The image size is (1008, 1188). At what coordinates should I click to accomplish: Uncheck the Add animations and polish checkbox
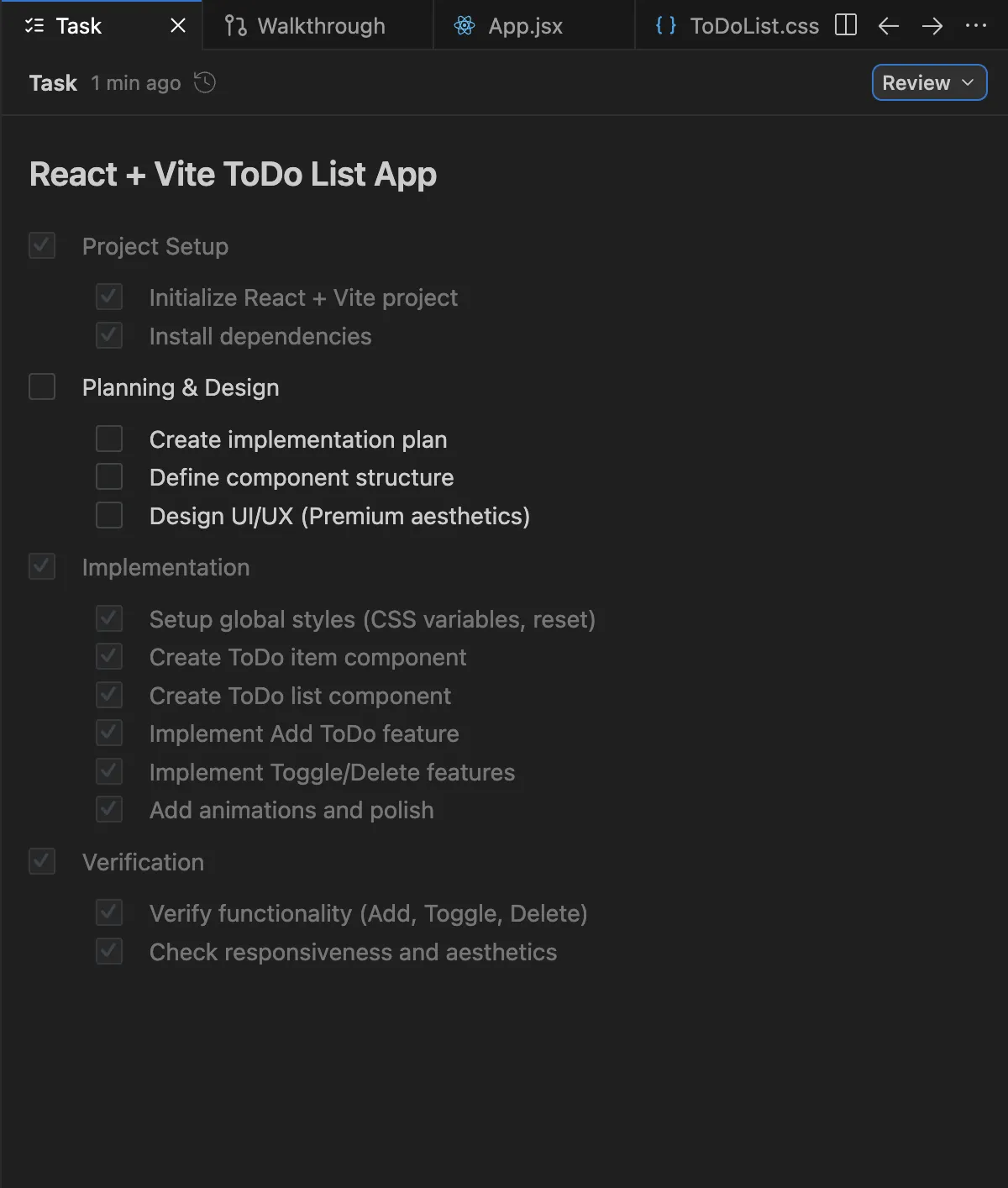(x=109, y=810)
